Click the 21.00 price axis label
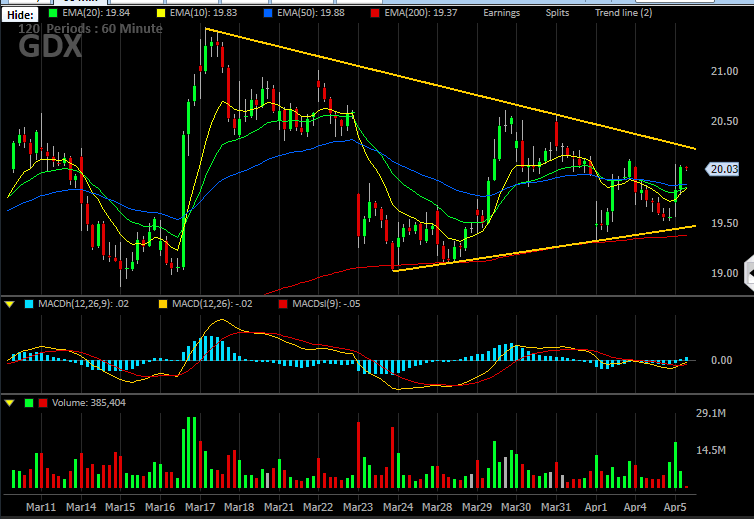 pos(724,71)
